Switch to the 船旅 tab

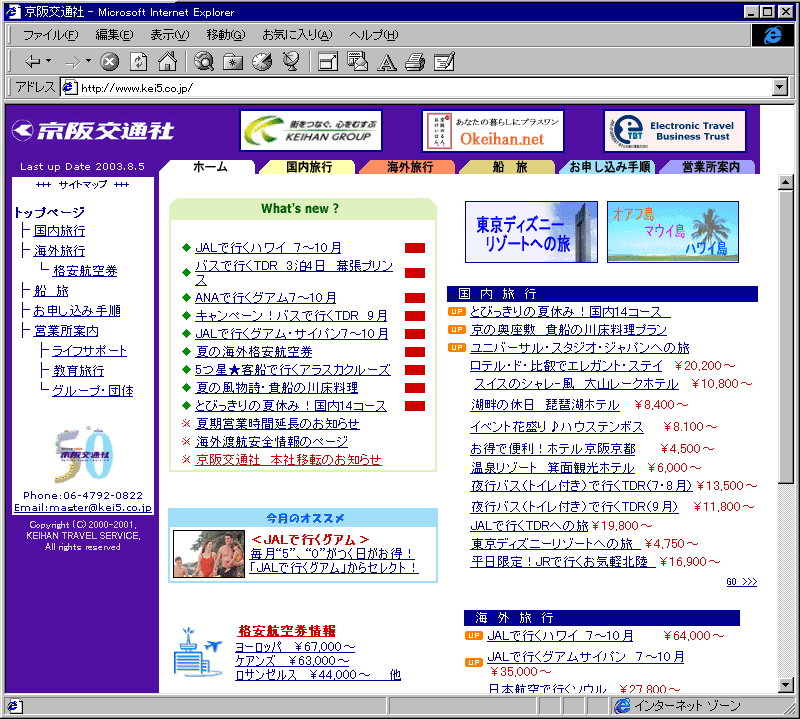[509, 167]
